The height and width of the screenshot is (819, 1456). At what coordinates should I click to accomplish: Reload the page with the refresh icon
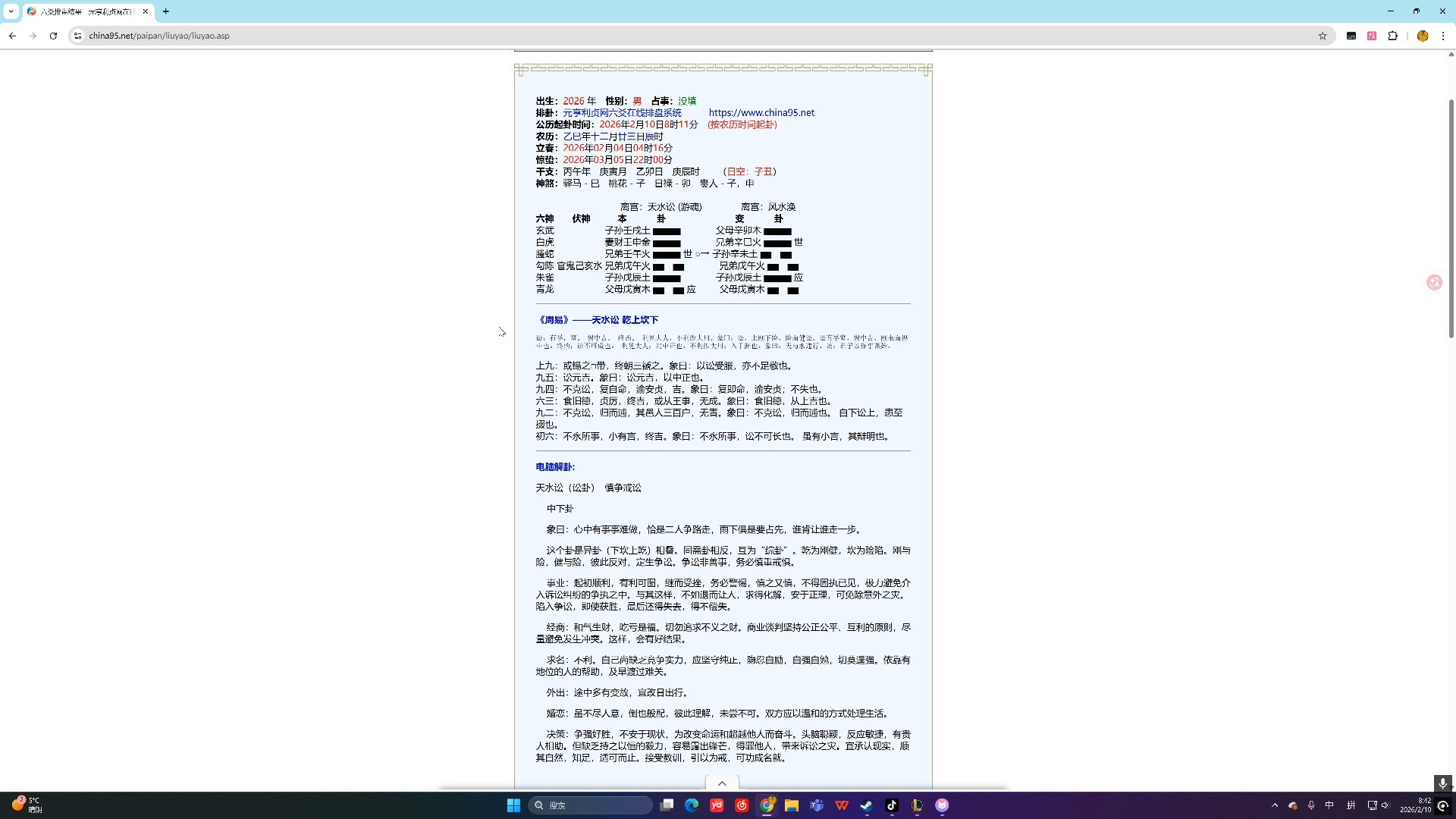pos(53,36)
